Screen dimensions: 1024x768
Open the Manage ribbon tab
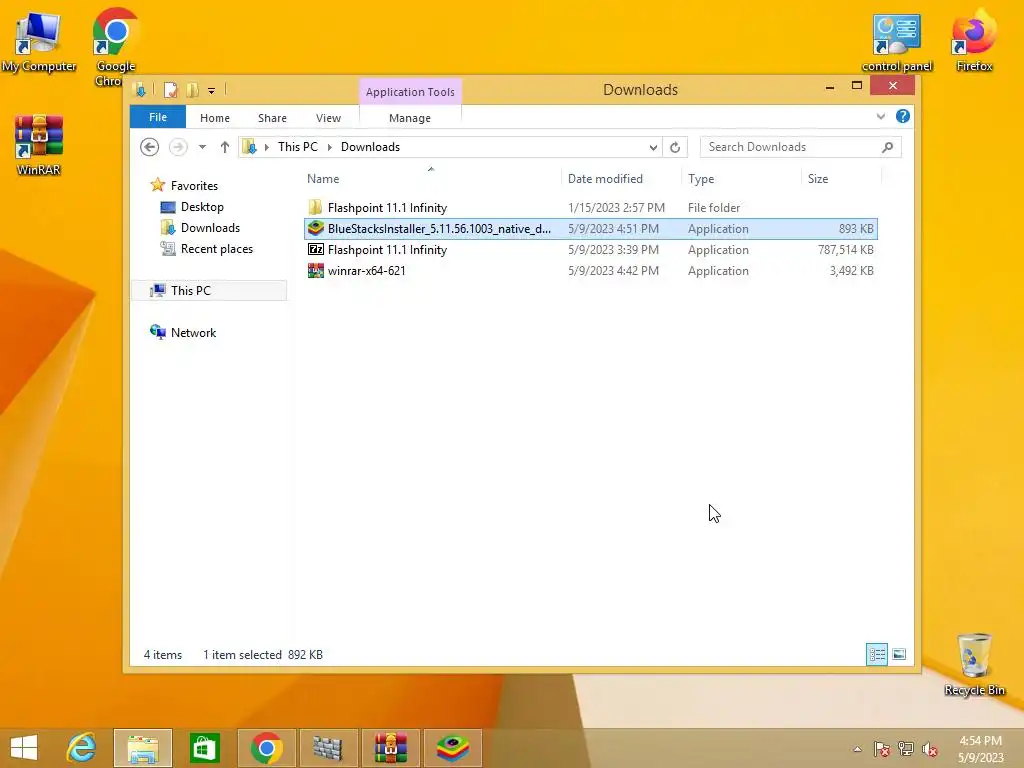[x=409, y=118]
